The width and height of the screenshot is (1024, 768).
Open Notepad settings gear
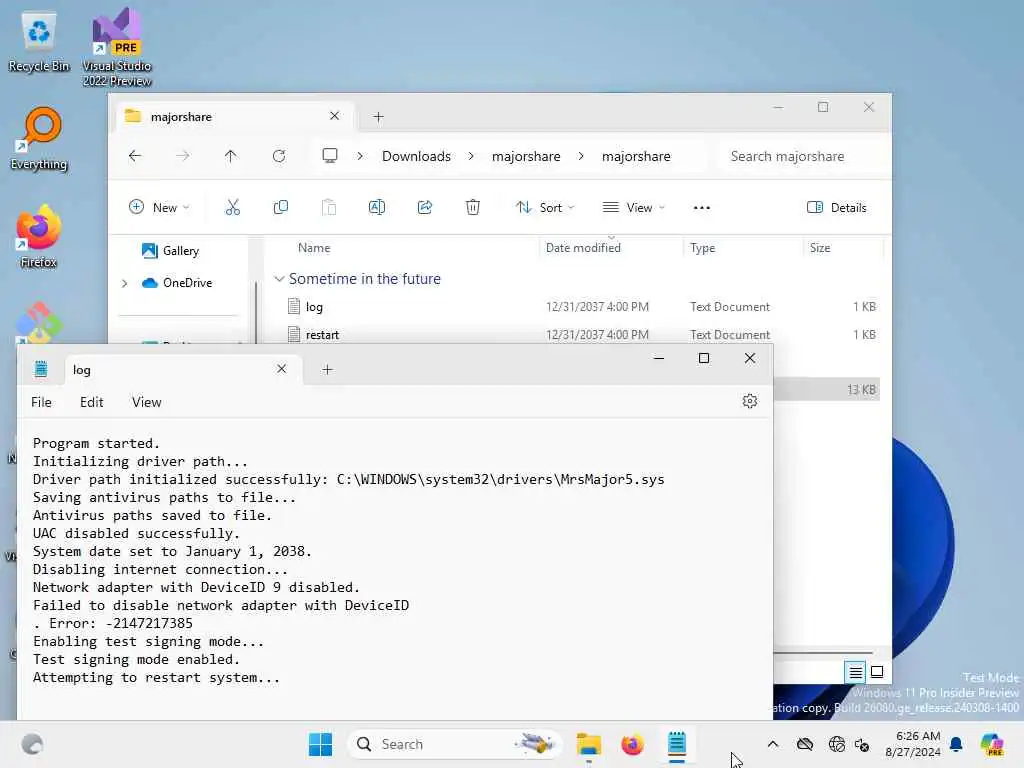750,401
